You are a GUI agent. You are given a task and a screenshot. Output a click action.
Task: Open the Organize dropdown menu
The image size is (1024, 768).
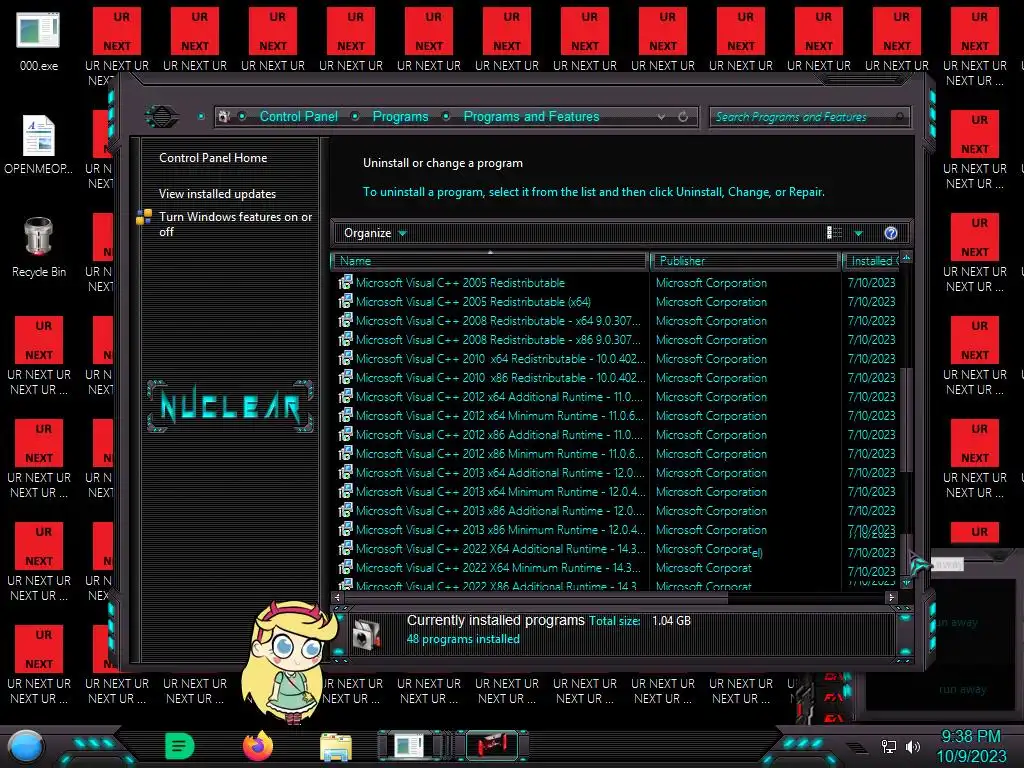[x=375, y=233]
